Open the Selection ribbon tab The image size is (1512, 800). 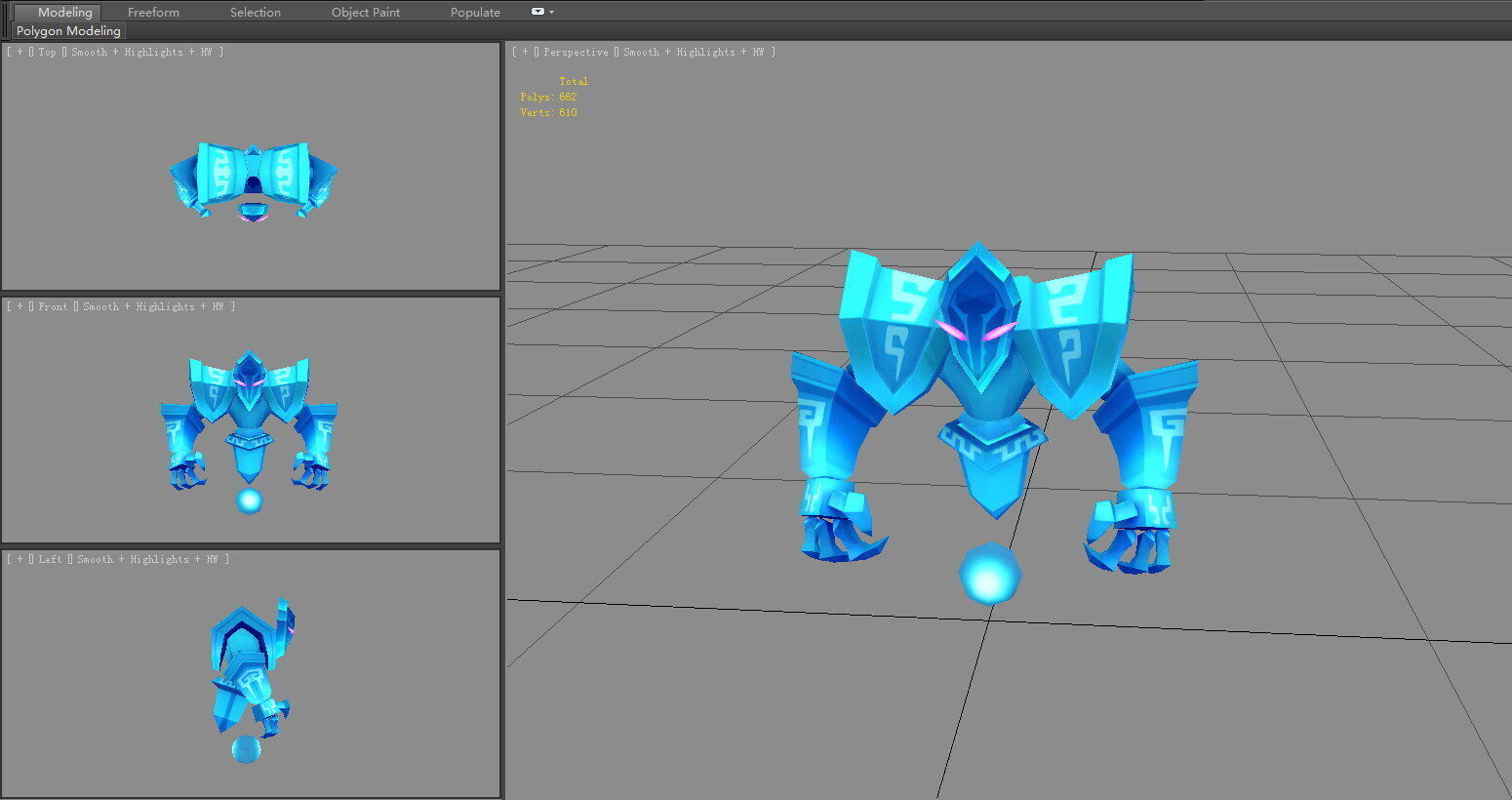(x=256, y=13)
